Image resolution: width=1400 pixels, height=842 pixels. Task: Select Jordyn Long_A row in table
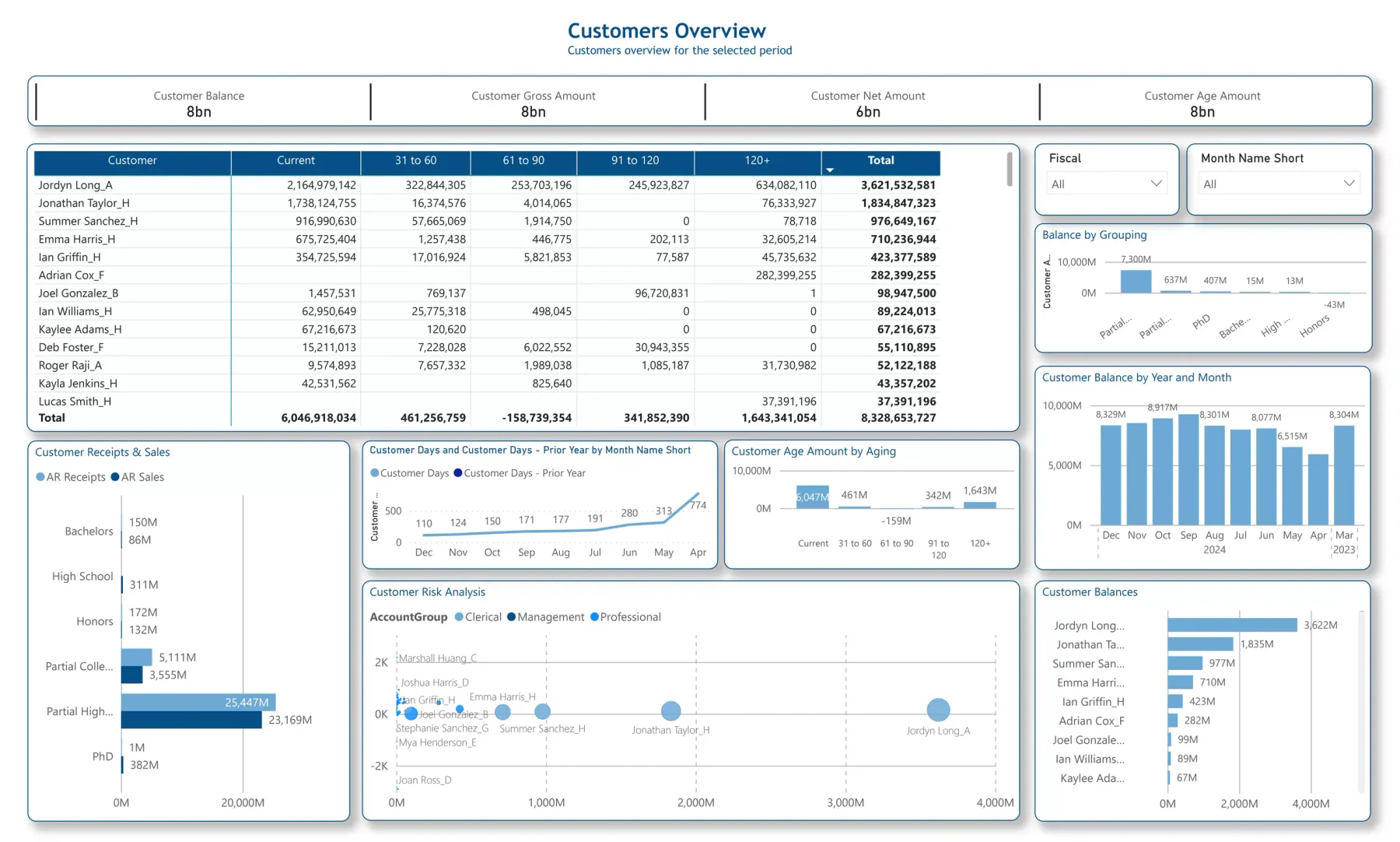click(487, 185)
